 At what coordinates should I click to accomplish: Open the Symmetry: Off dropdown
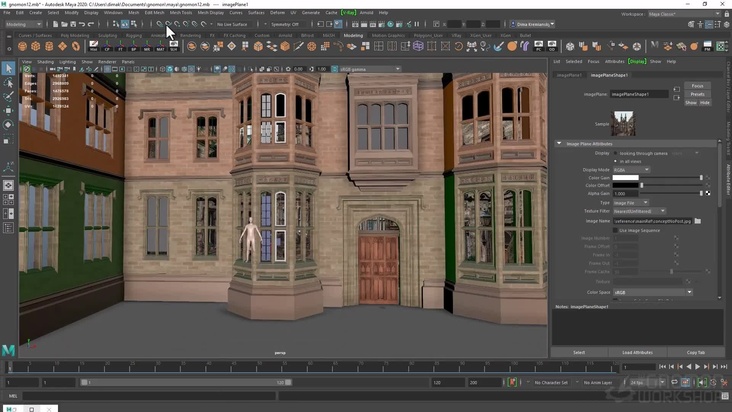tap(285, 24)
